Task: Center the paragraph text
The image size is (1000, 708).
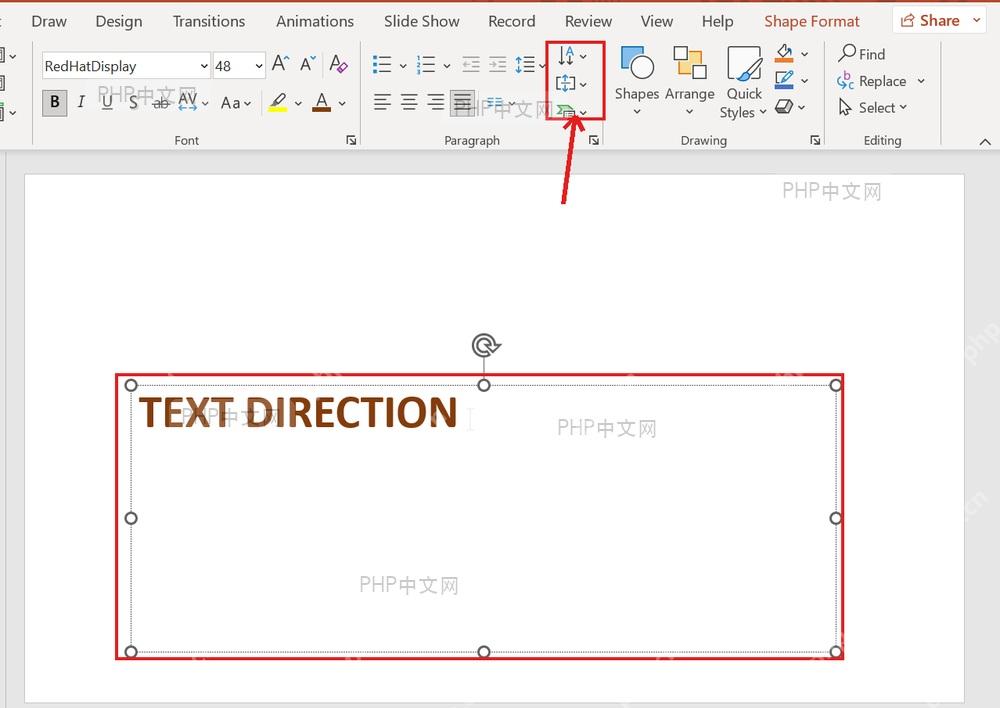Action: point(409,102)
